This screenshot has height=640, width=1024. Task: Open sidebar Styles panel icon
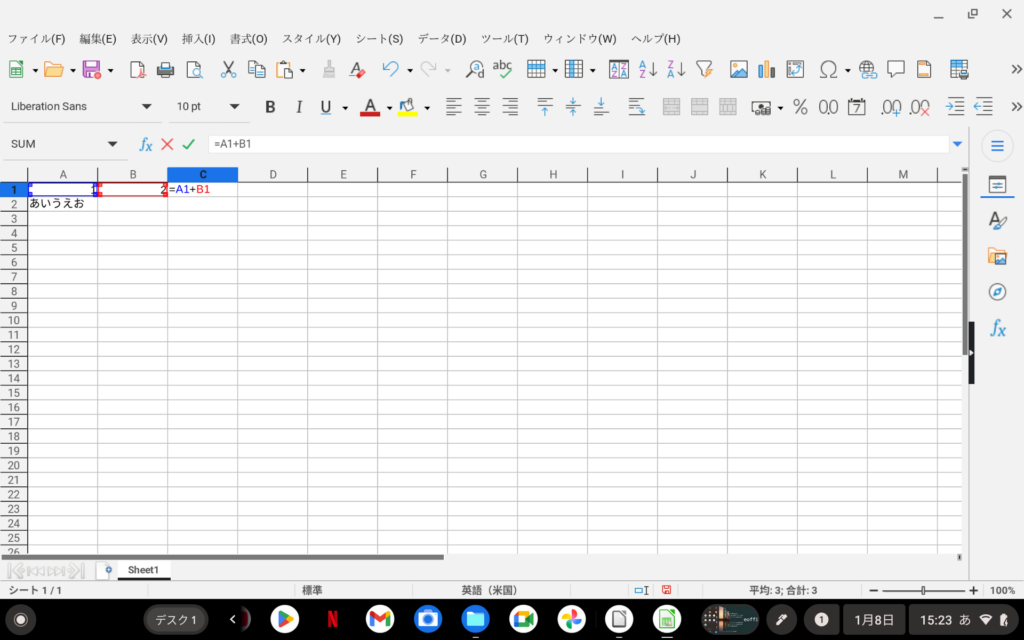996,220
